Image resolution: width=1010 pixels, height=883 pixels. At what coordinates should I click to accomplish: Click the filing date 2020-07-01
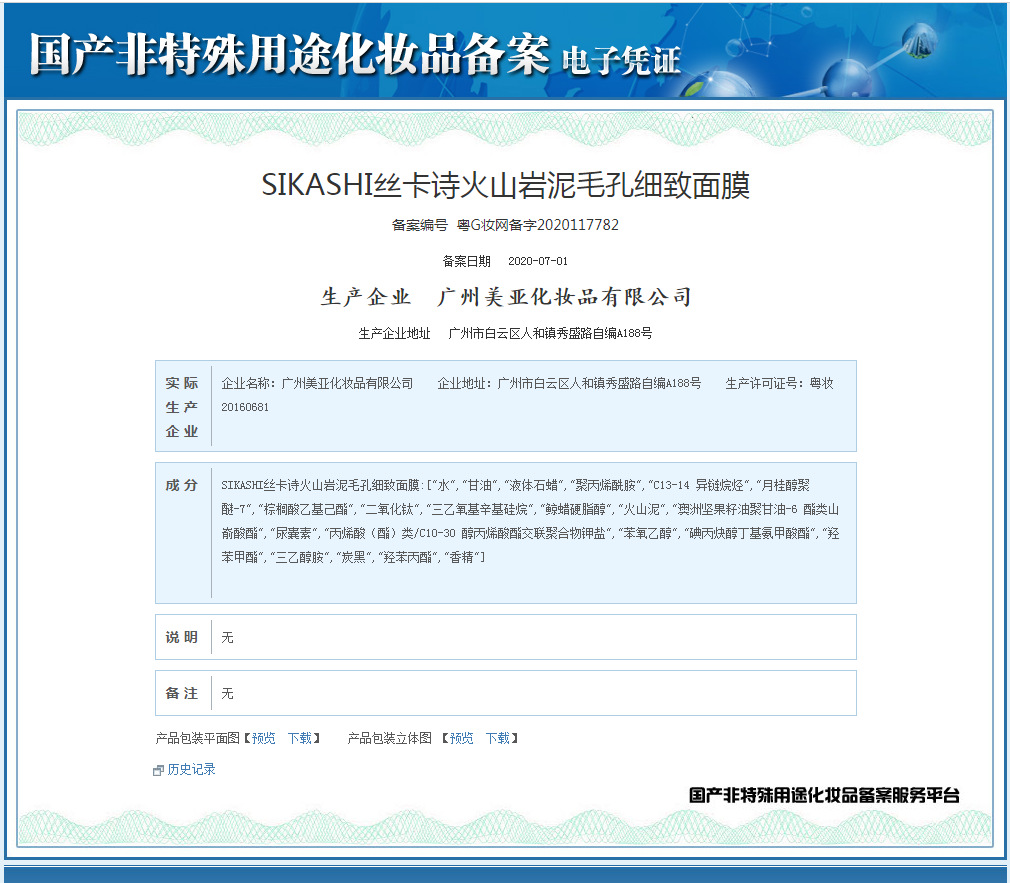pyautogui.click(x=538, y=261)
